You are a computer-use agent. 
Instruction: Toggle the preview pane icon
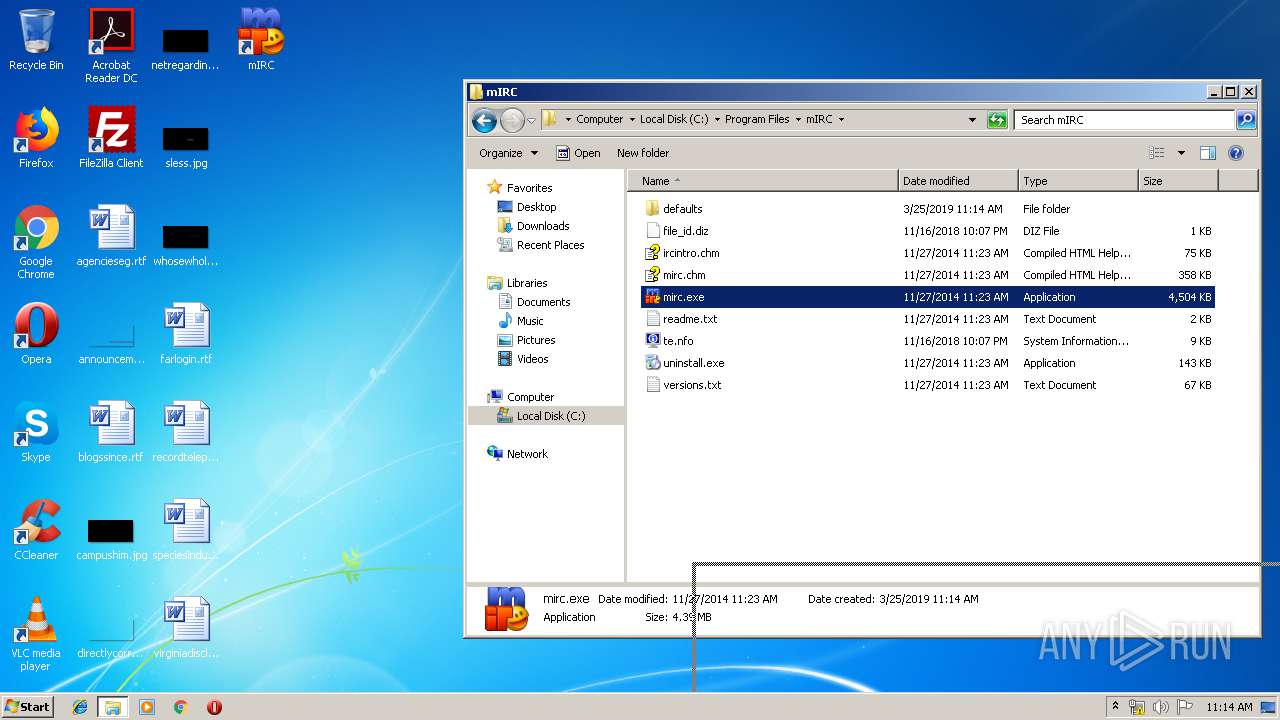pyautogui.click(x=1207, y=153)
